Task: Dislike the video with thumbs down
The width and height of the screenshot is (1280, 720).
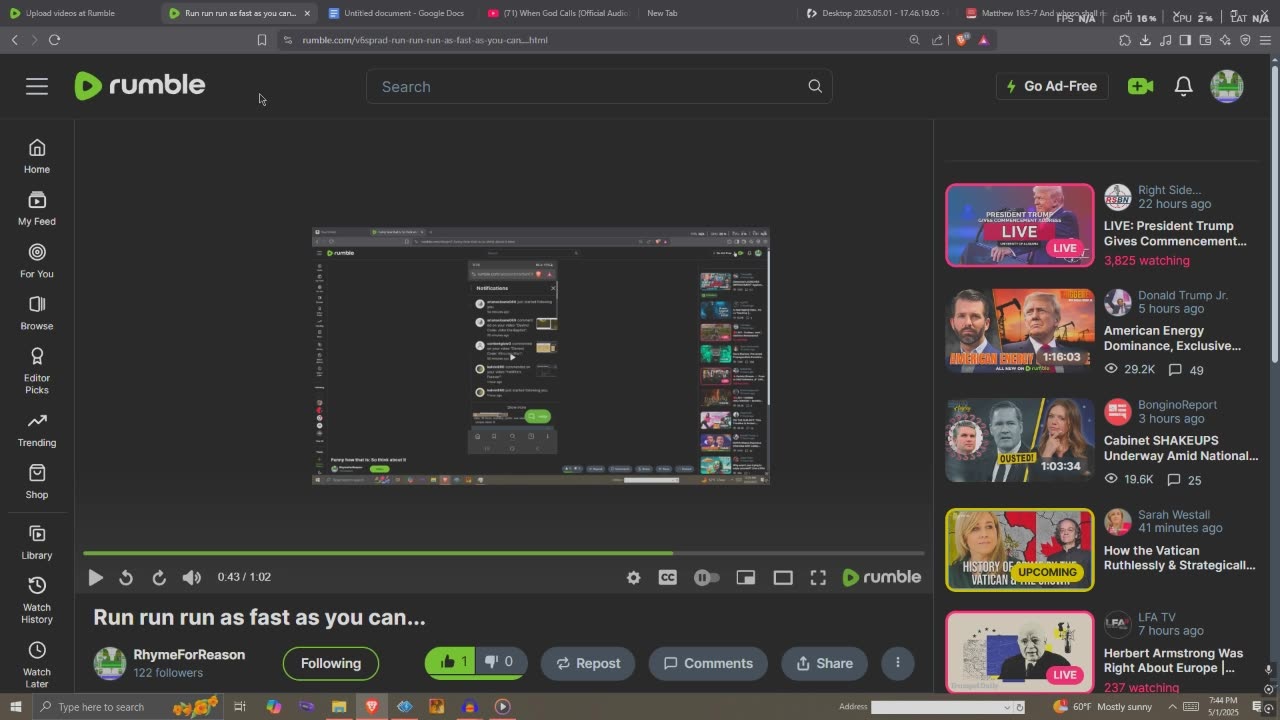Action: coord(501,662)
